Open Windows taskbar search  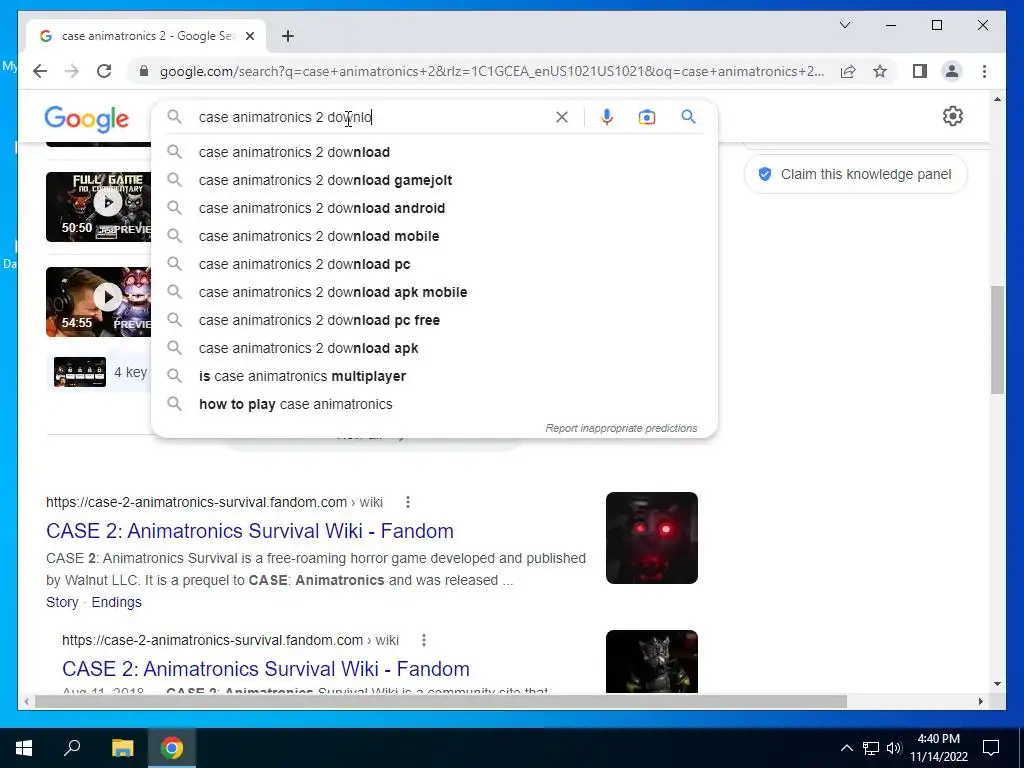coord(72,748)
